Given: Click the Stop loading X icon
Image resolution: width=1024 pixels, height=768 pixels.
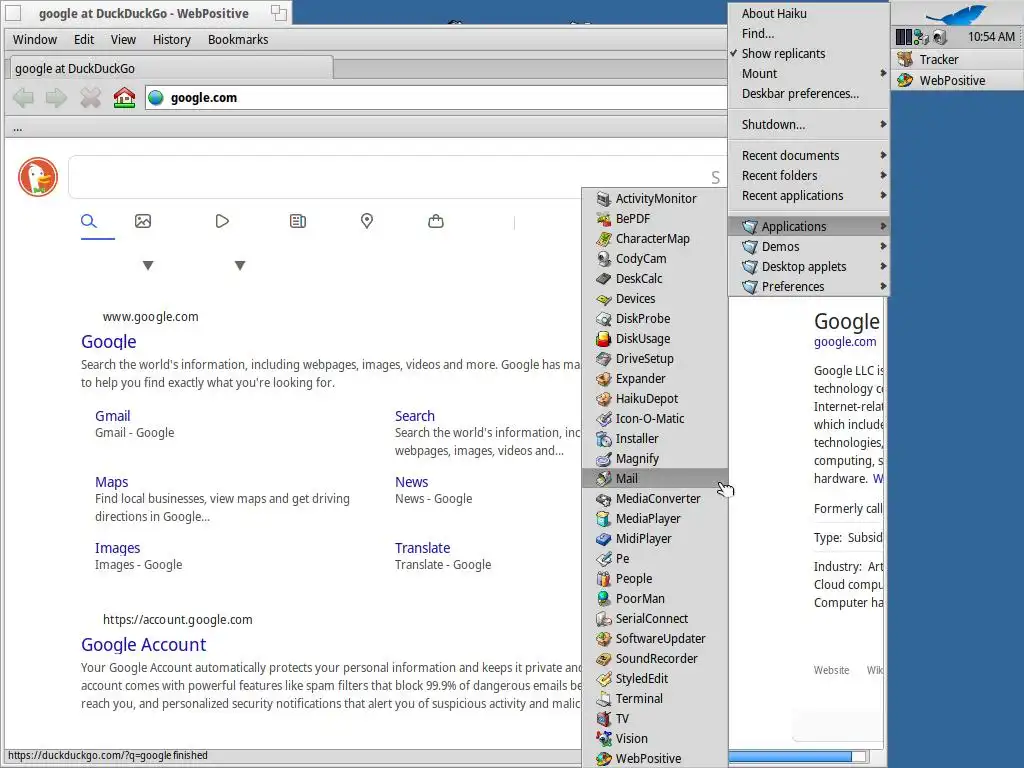Looking at the screenshot, I should (90, 98).
